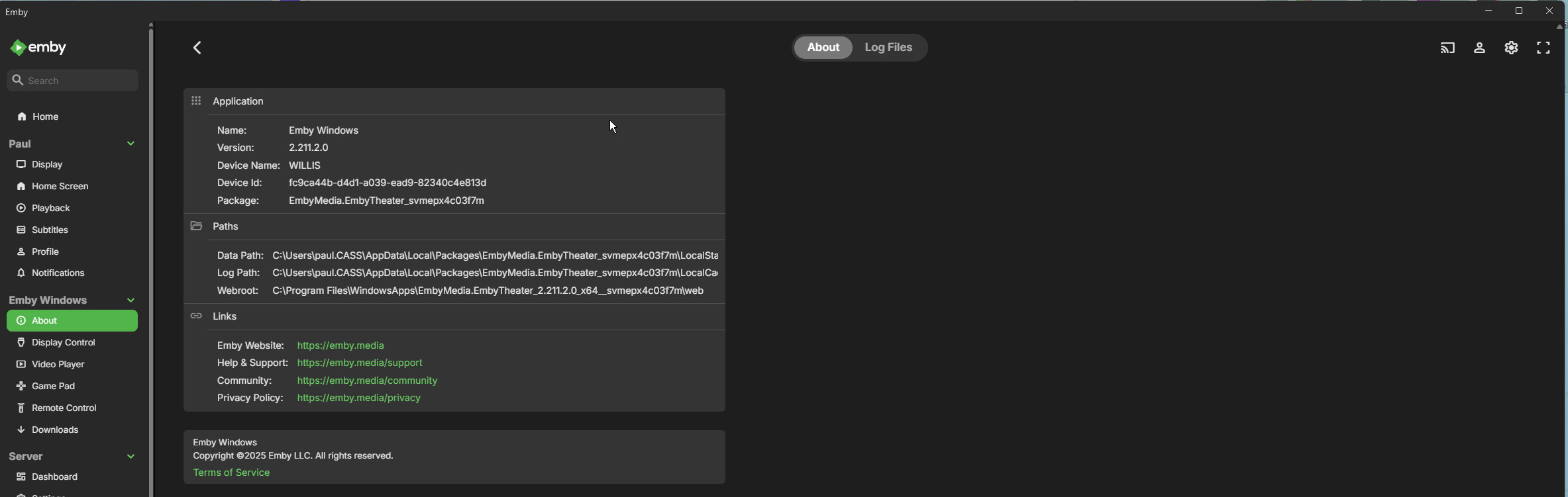Open Display settings in sidebar
Viewport: 1568px width, 497px height.
point(72,165)
